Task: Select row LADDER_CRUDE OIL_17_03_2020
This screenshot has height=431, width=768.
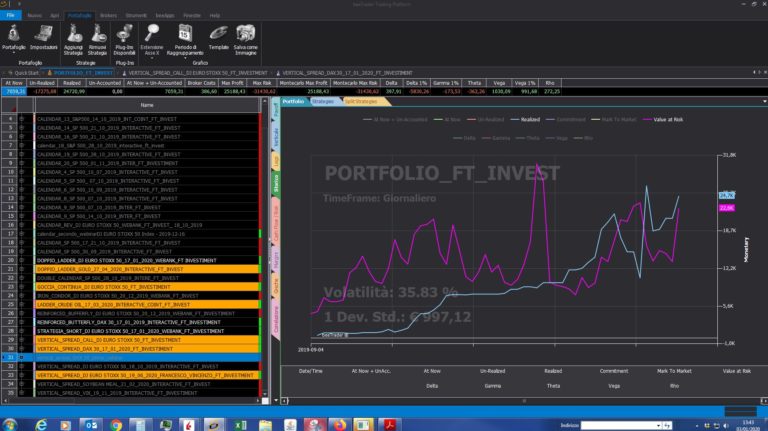Action: pyautogui.click(x=147, y=305)
